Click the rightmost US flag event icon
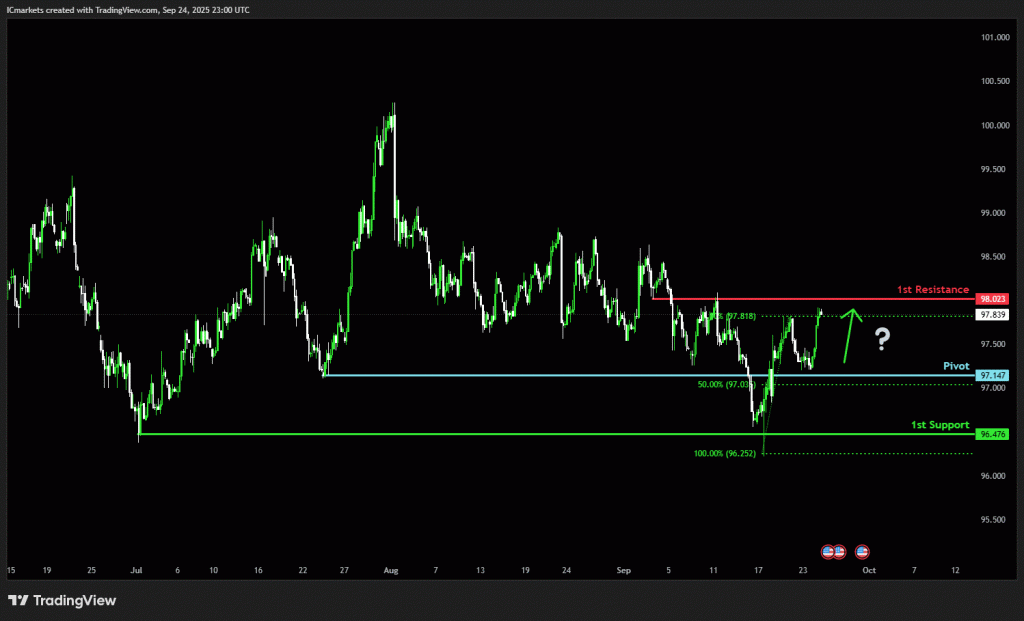 pyautogui.click(x=862, y=551)
